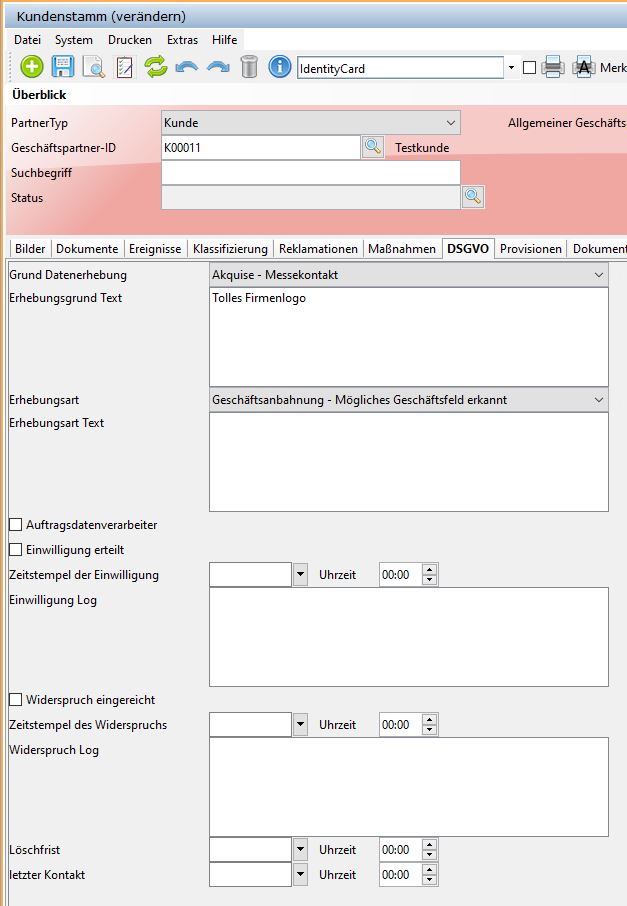Click the redo arrow in the toolbar
The width and height of the screenshot is (627, 906).
pyautogui.click(x=218, y=67)
